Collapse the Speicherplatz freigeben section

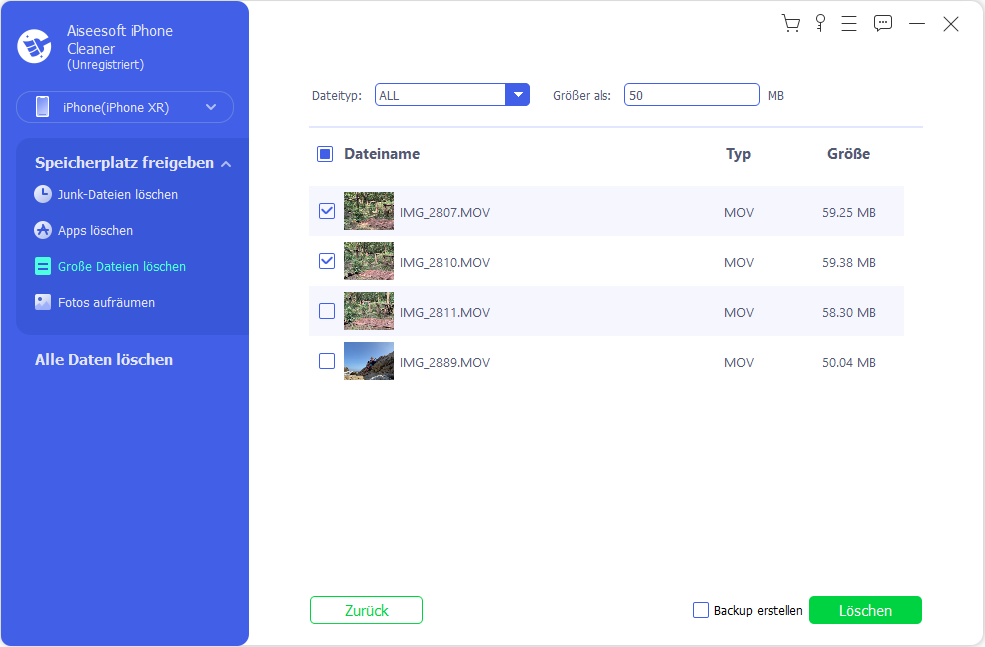(x=226, y=164)
